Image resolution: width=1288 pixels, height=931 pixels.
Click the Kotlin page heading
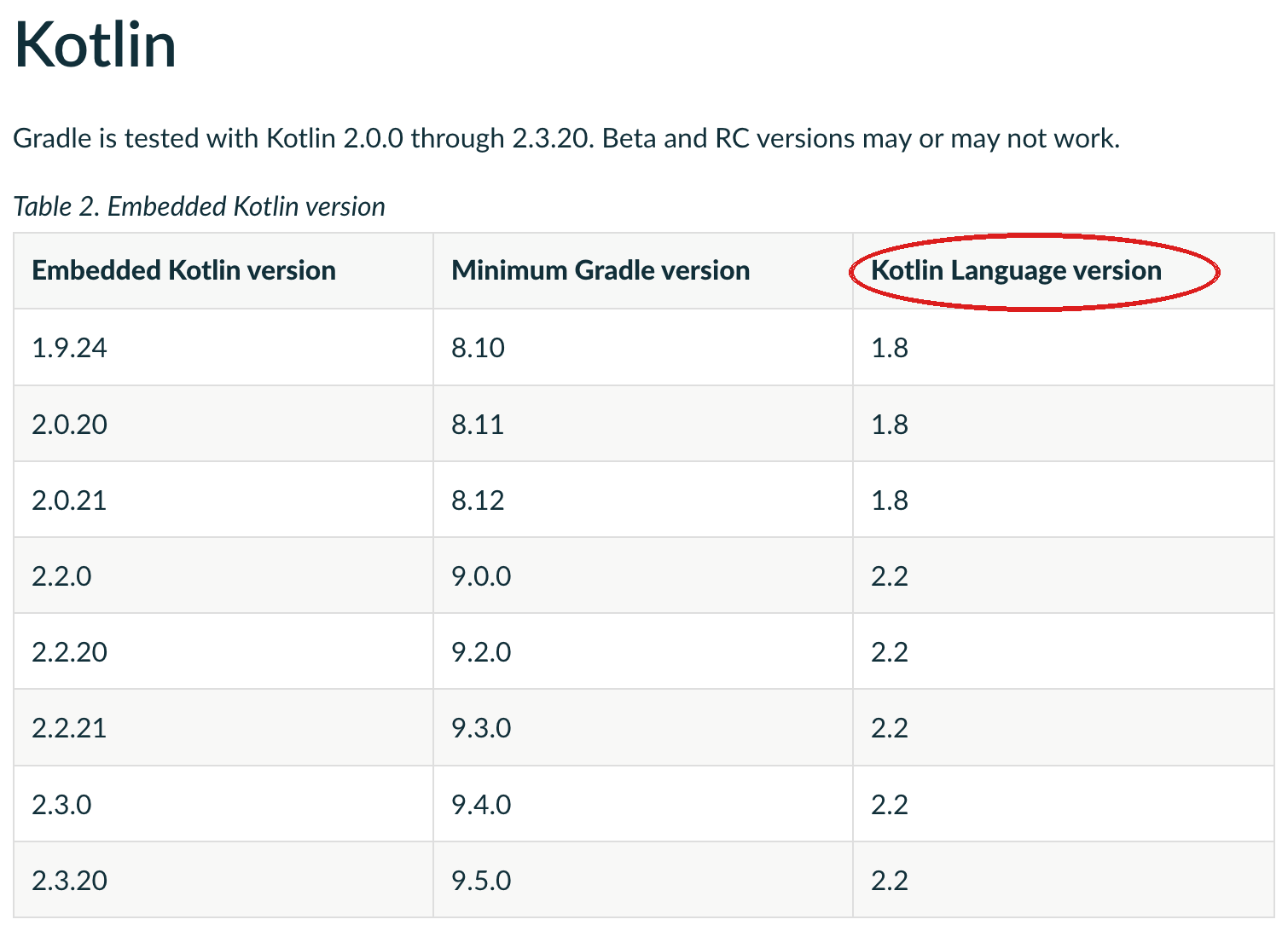(x=96, y=44)
